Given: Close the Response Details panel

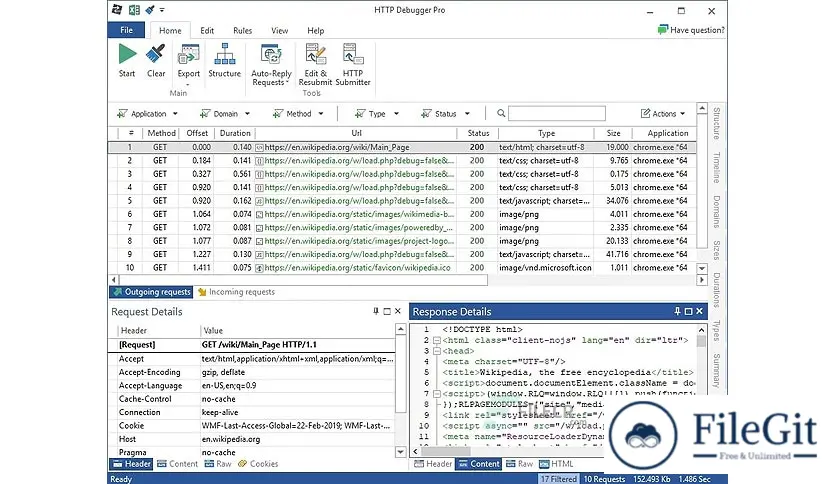Looking at the screenshot, I should [x=700, y=311].
